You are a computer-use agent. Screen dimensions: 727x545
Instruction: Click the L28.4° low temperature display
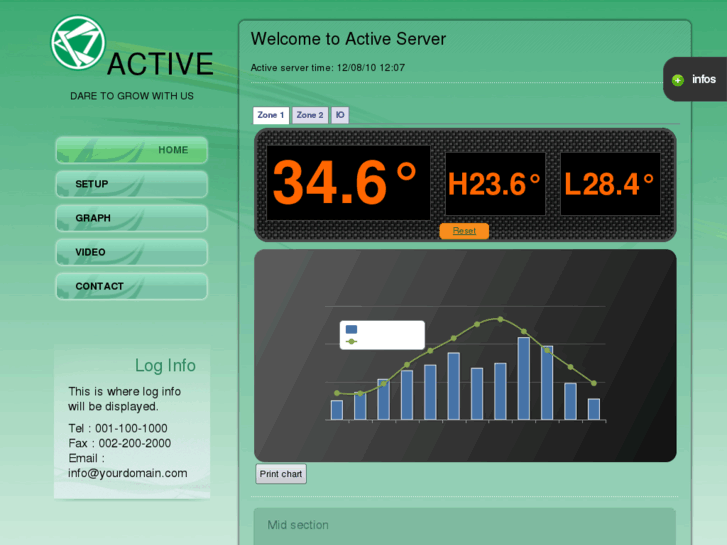(610, 184)
